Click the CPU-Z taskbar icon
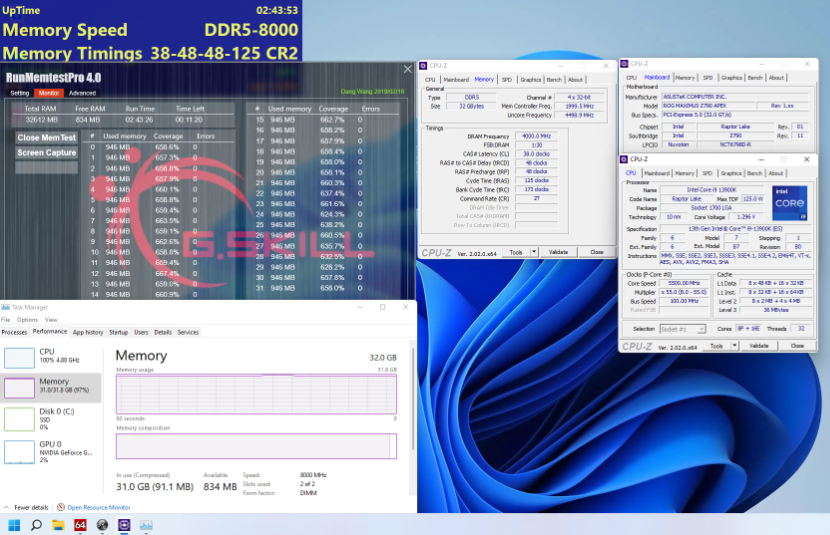This screenshot has height=535, width=830. 124,525
